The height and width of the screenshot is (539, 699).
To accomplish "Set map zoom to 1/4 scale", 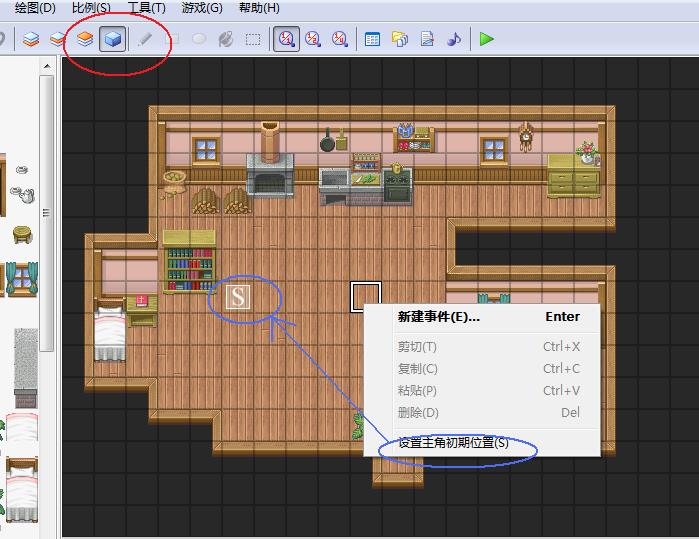I will coord(340,39).
